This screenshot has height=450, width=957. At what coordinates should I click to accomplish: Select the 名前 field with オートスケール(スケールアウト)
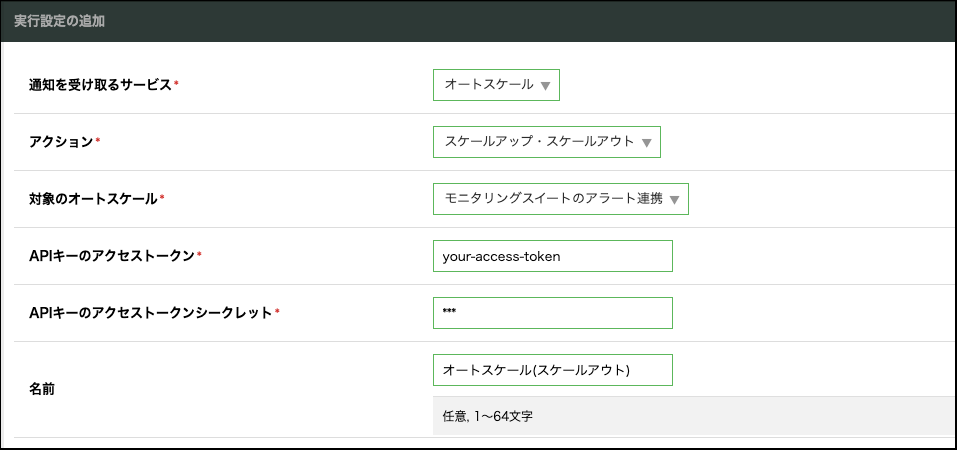point(552,370)
